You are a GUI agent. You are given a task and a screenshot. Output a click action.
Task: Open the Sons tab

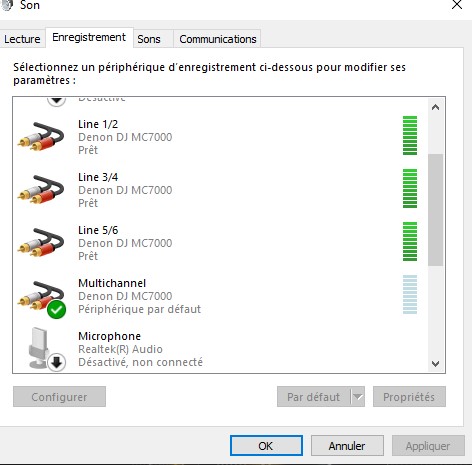149,39
